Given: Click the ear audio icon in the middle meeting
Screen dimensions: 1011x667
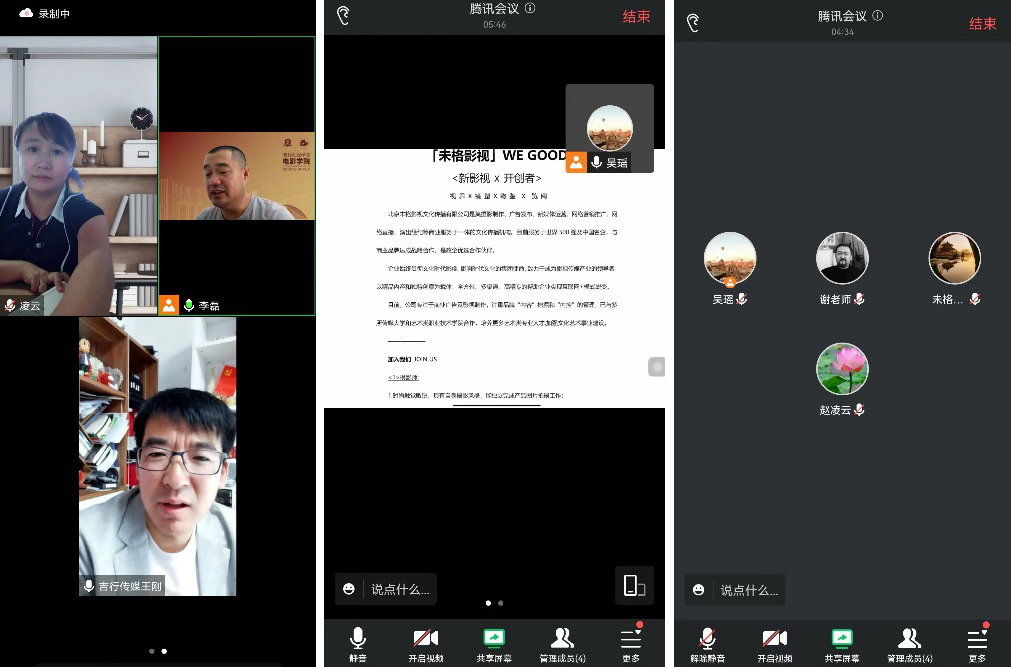Looking at the screenshot, I should pos(343,16).
